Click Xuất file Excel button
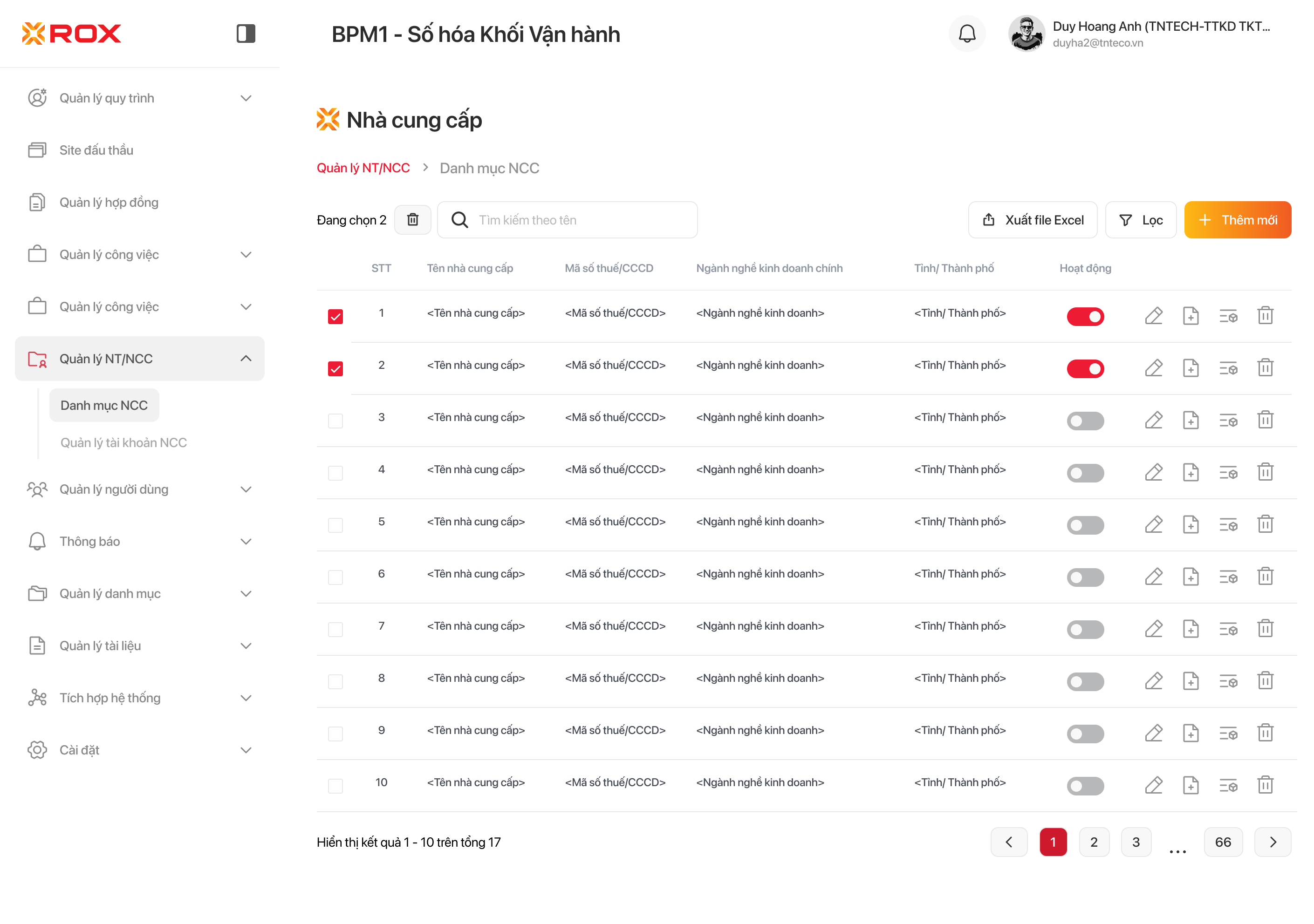Image resolution: width=1314 pixels, height=924 pixels. pyautogui.click(x=1033, y=220)
